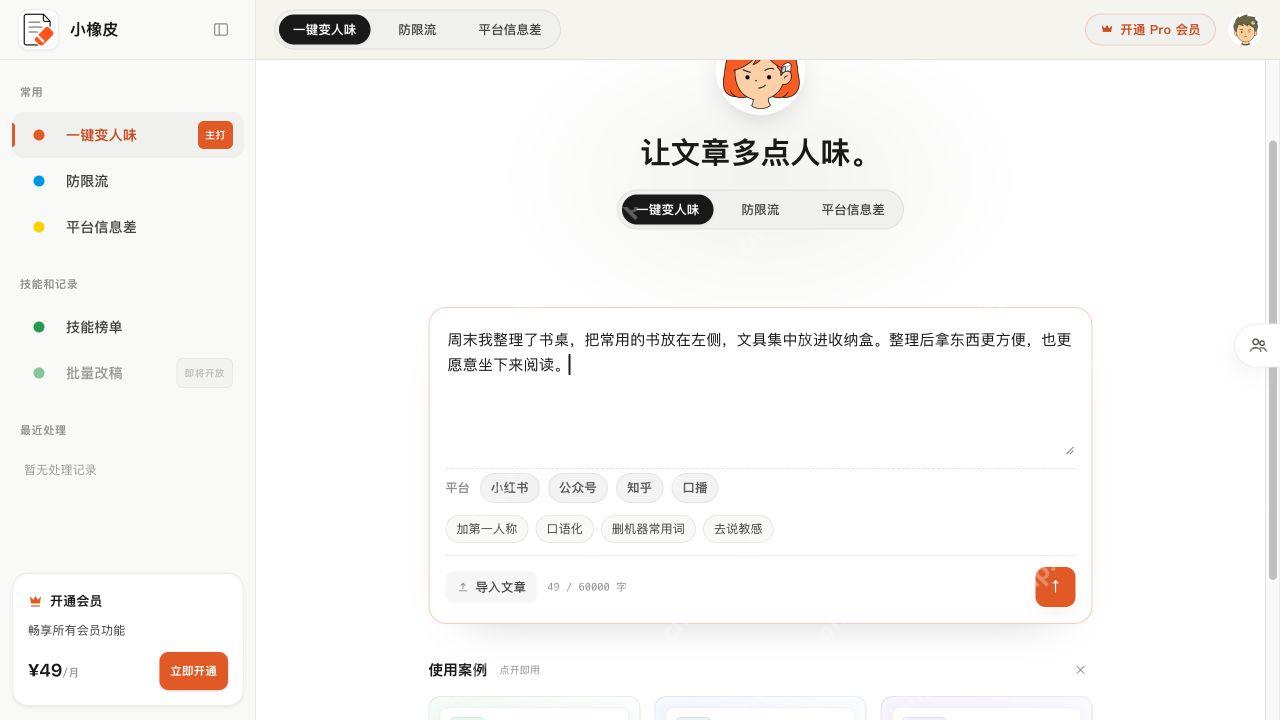The image size is (1280, 720).
Task: Close the 使用案例 section with X
Action: (1080, 670)
